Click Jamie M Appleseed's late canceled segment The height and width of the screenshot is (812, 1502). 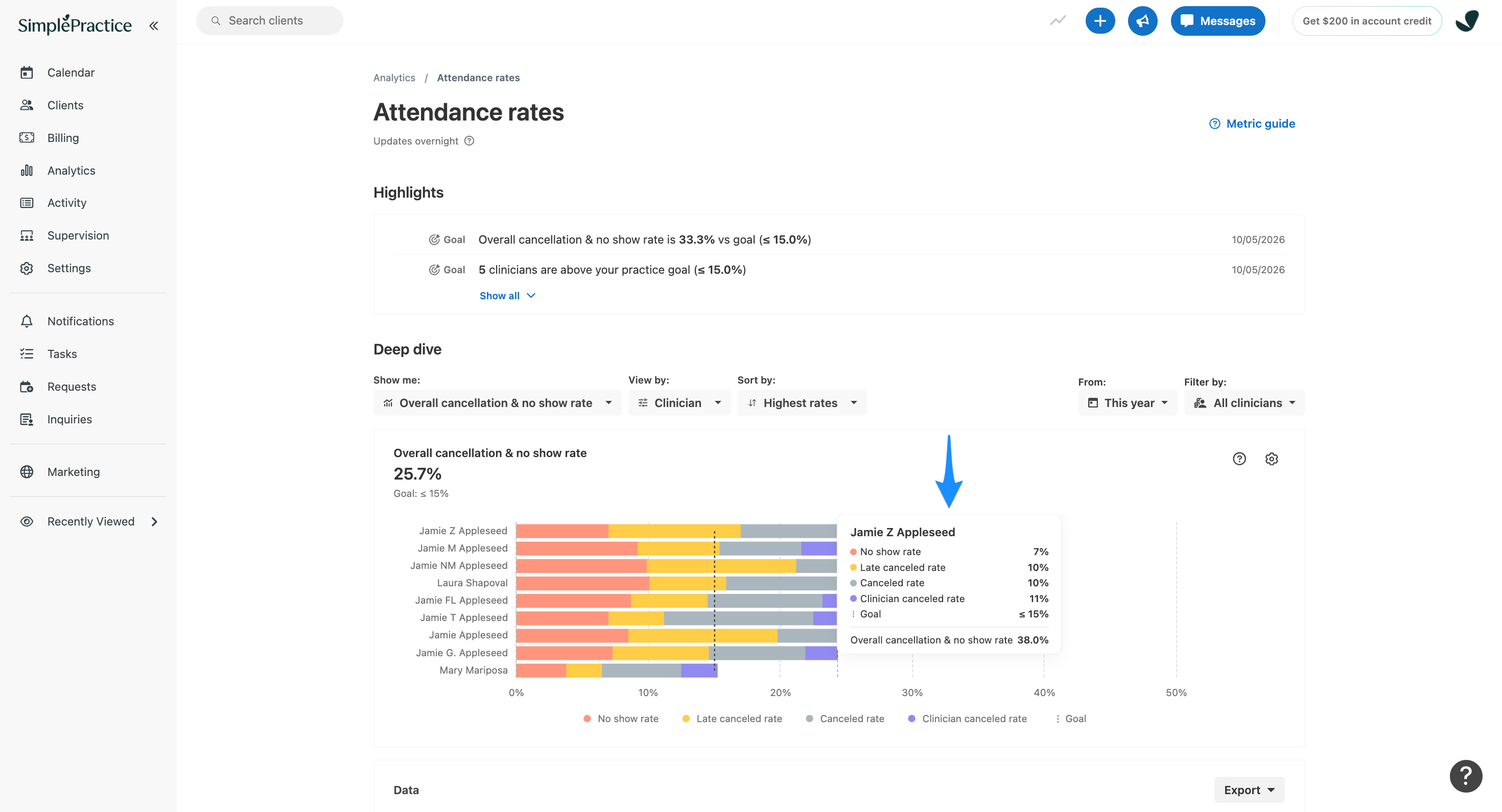click(x=678, y=548)
